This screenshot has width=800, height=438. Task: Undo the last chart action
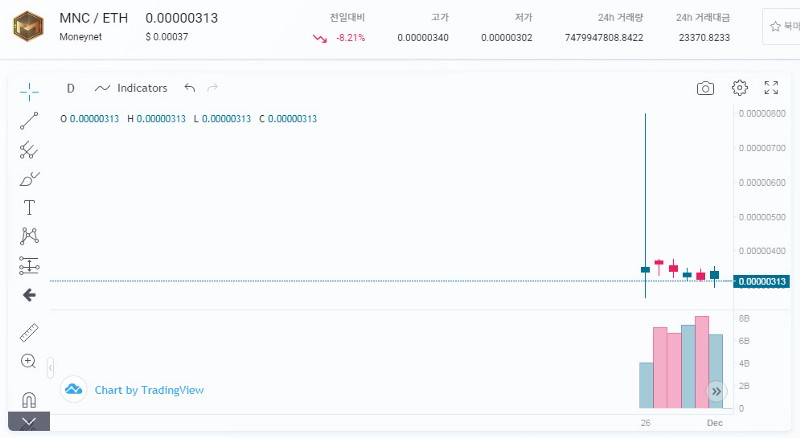coord(190,88)
